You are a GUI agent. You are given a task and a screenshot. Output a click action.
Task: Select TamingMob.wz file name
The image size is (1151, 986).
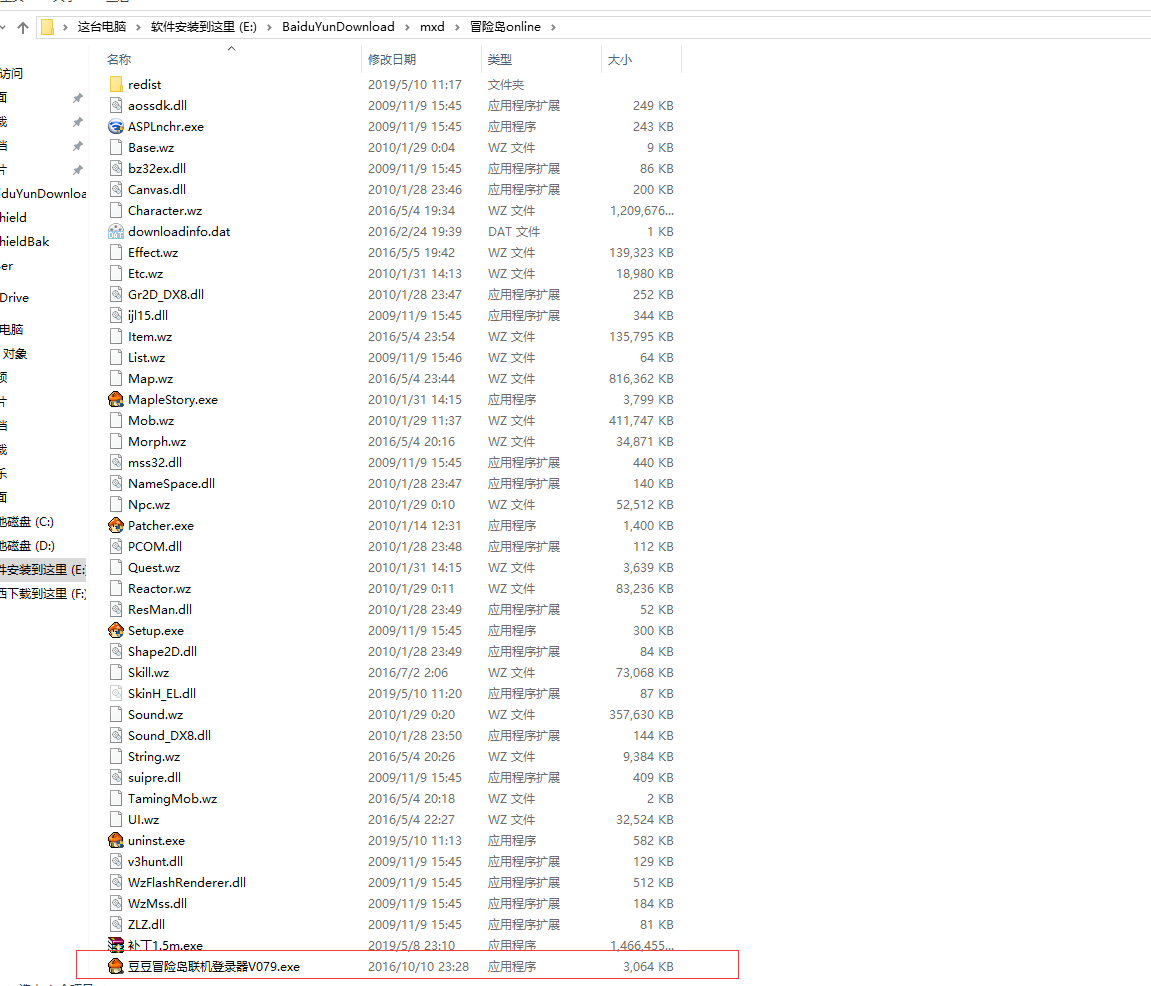(x=172, y=799)
